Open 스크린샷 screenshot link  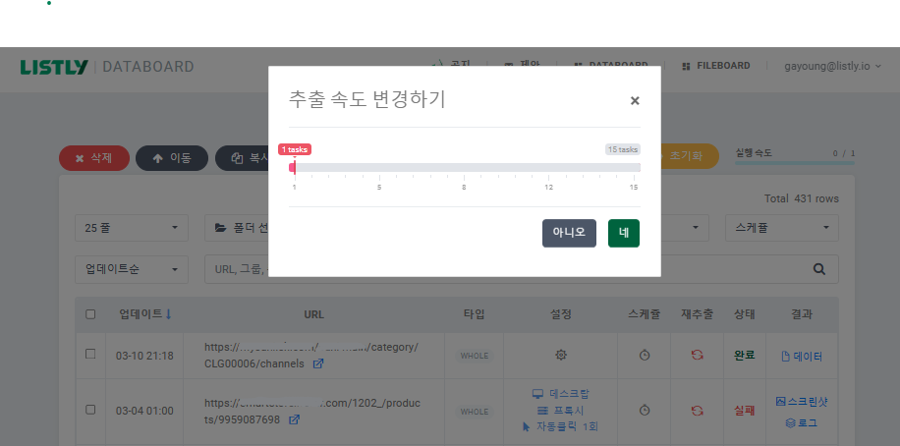click(801, 401)
